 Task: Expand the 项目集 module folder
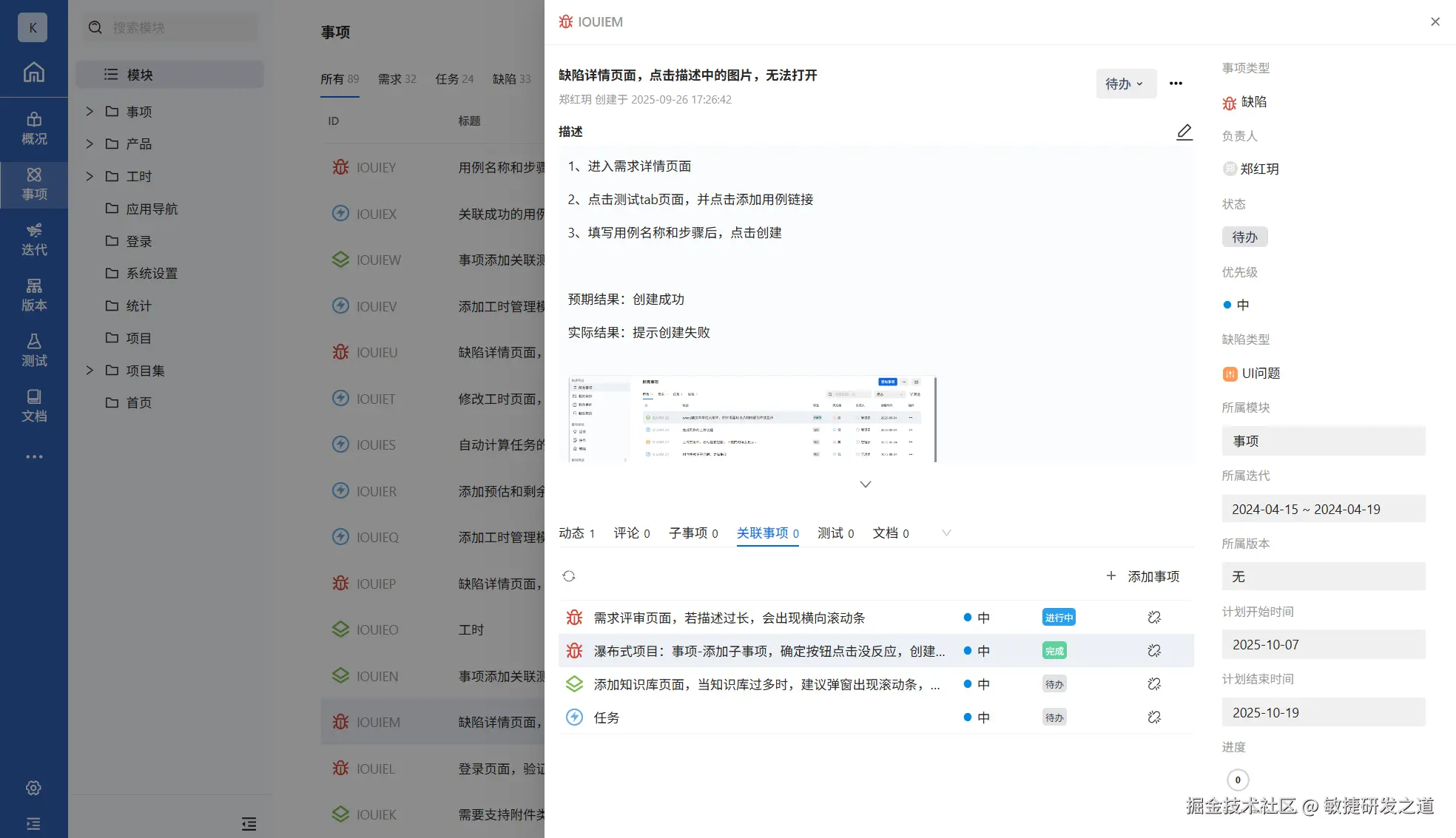(x=90, y=370)
